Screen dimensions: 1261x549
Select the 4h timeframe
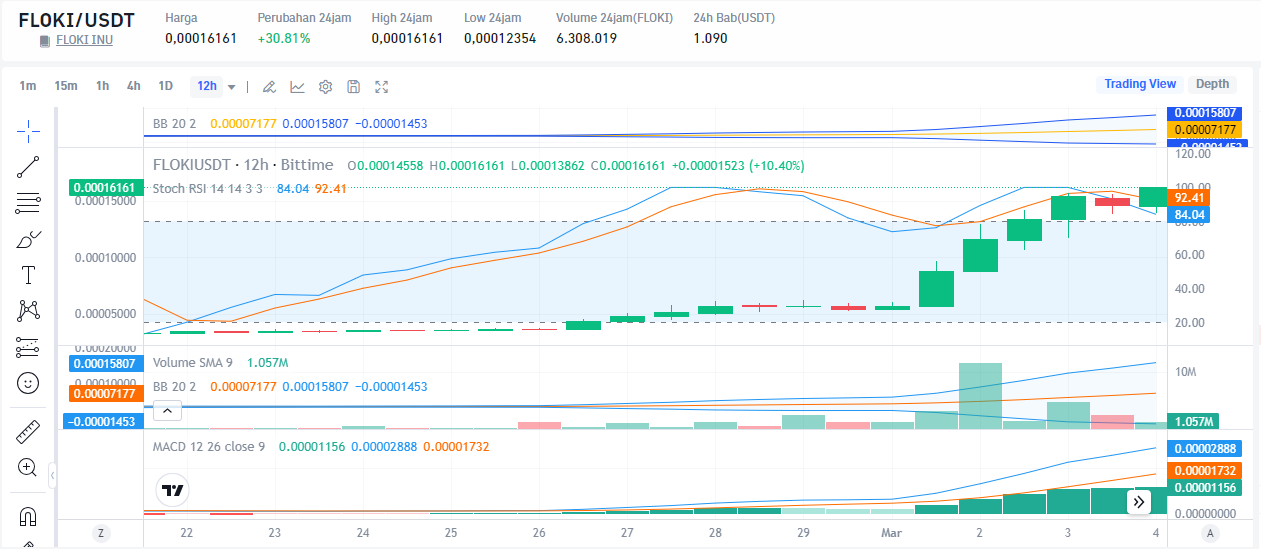(x=134, y=86)
